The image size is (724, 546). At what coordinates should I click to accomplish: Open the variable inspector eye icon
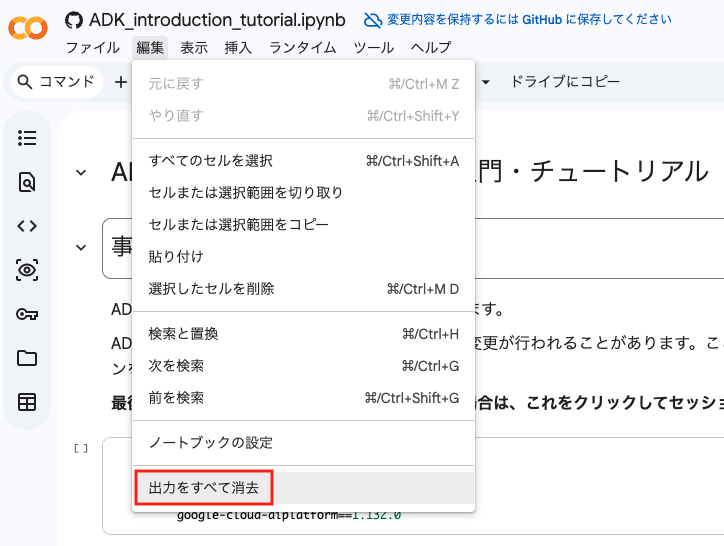[27, 270]
